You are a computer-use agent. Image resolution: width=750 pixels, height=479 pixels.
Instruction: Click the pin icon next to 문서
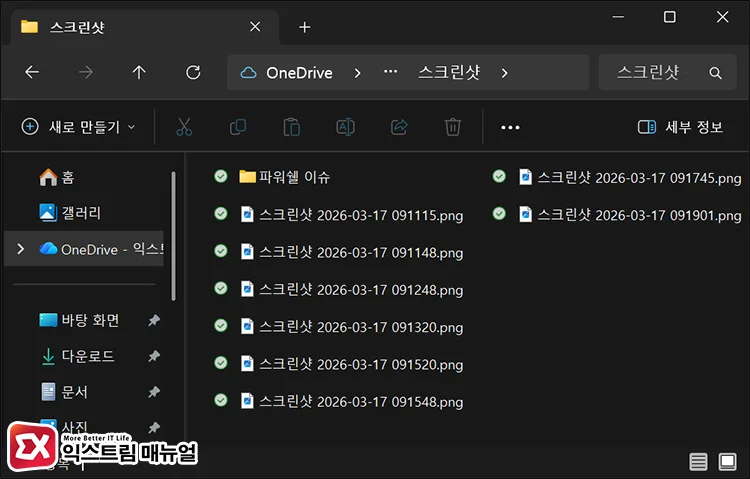[154, 392]
